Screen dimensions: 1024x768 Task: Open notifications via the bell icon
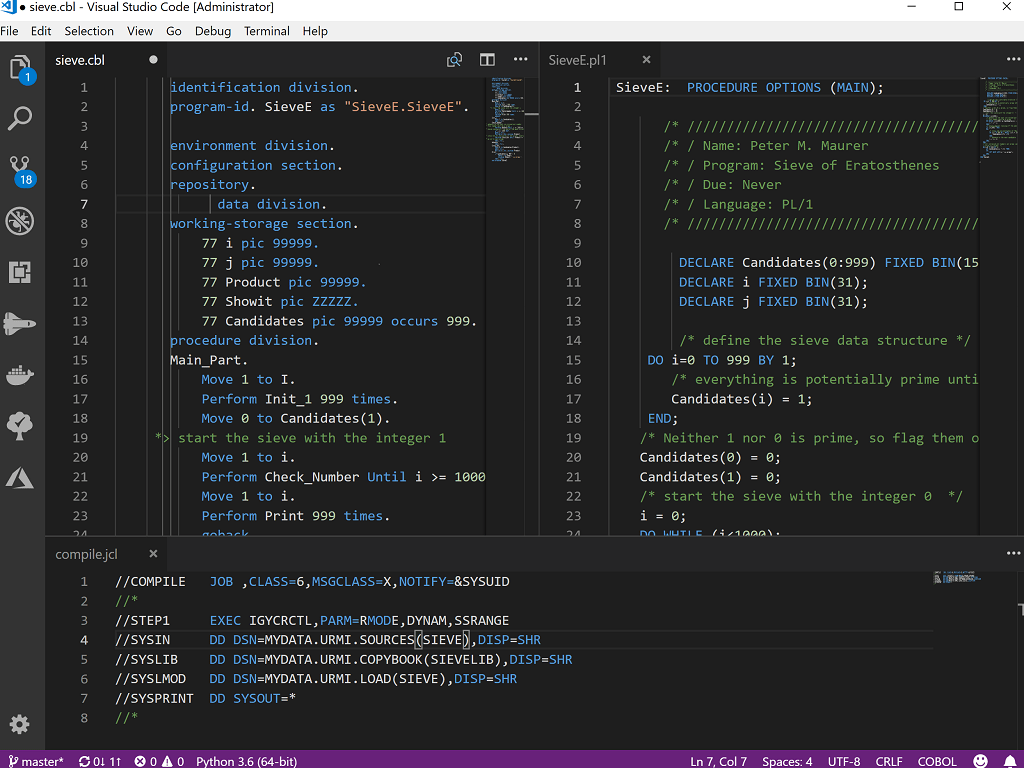pyautogui.click(x=1008, y=761)
